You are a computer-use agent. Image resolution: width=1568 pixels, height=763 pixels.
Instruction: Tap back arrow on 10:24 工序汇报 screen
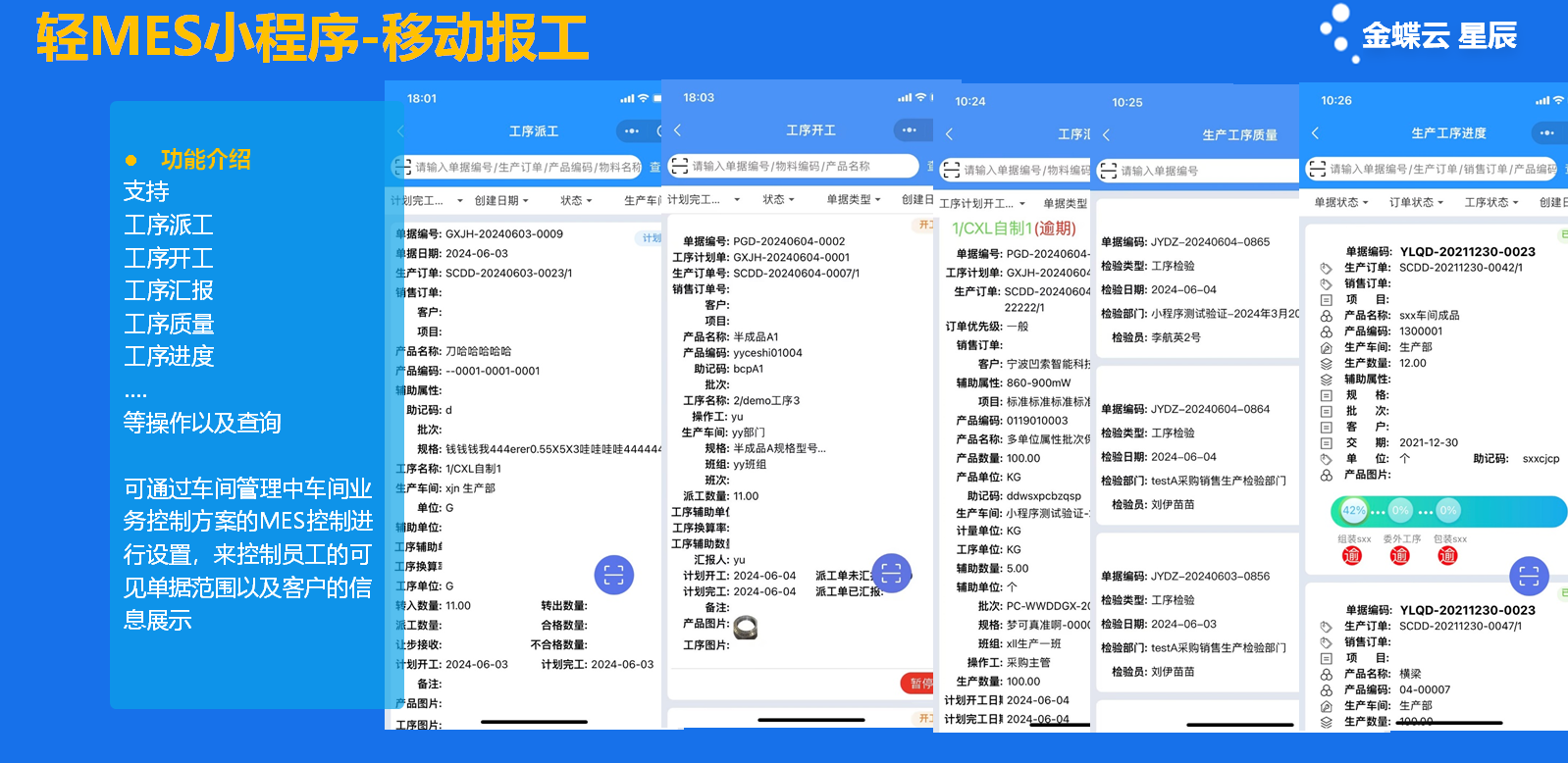click(x=949, y=133)
